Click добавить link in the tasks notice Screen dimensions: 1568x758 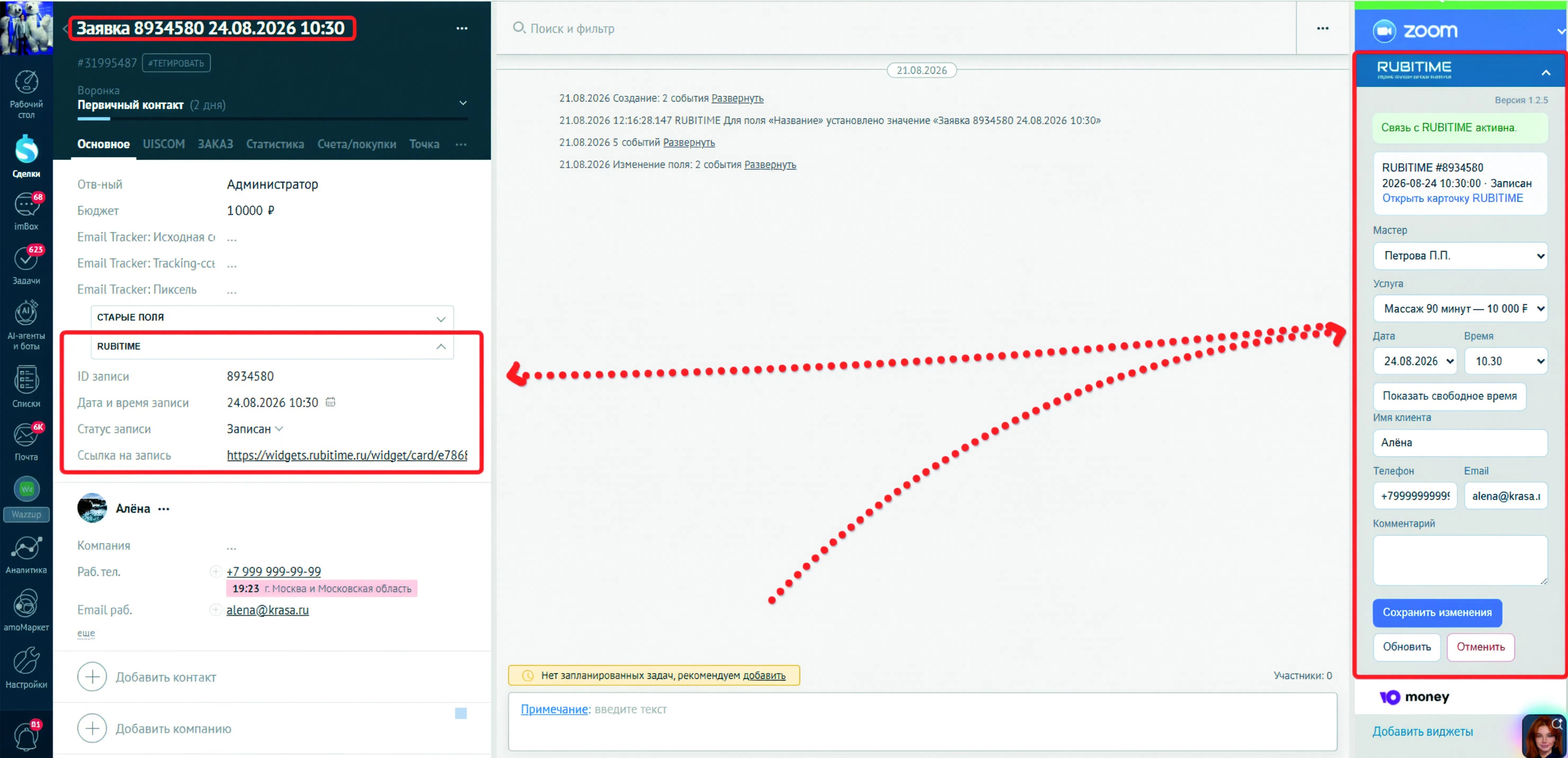tap(764, 676)
